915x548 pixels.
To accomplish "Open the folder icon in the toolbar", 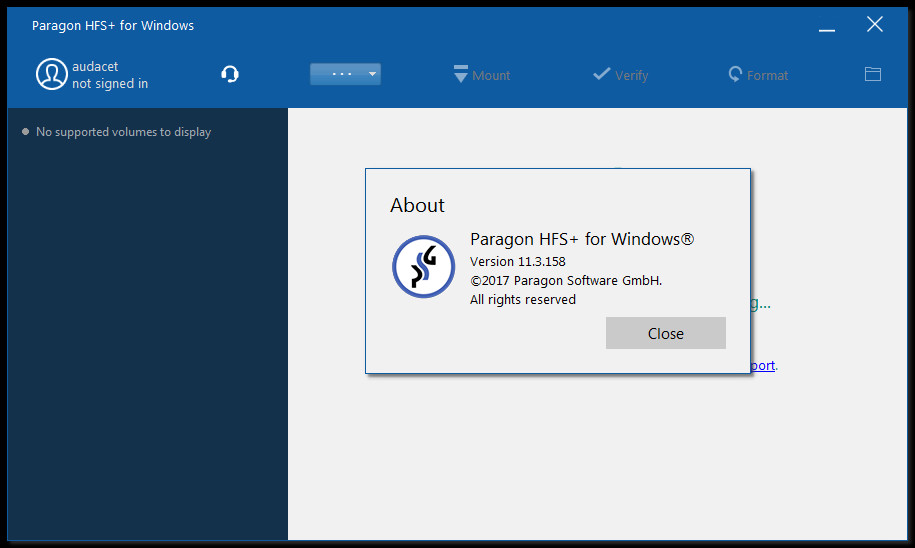I will (x=873, y=74).
